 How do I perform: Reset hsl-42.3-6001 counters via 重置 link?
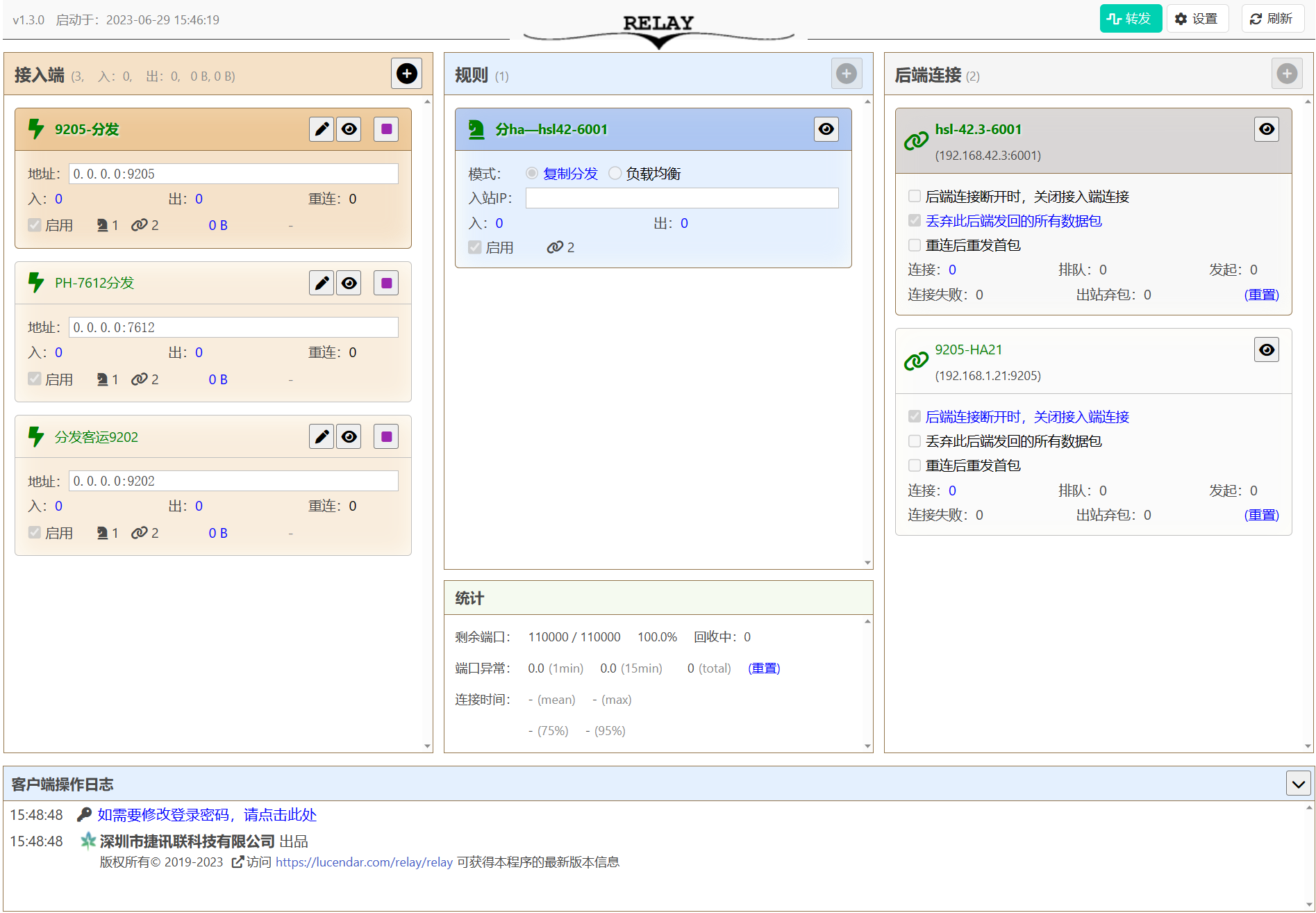1261,295
